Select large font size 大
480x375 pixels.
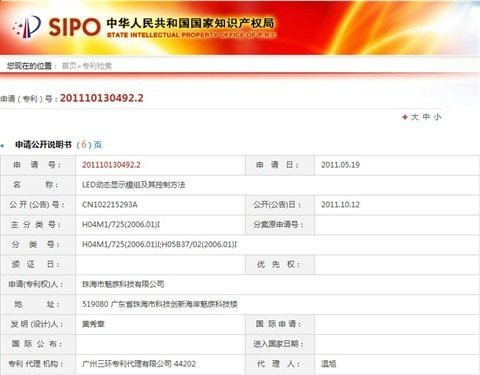415,117
